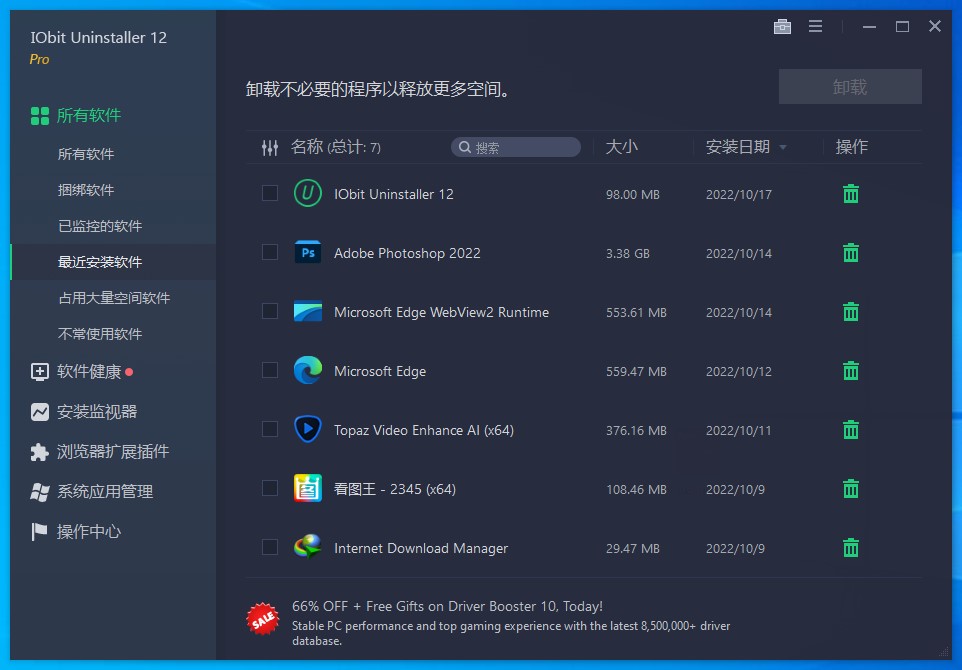Check Topaz Video Enhance AI for removal
962x670 pixels.
[269, 429]
